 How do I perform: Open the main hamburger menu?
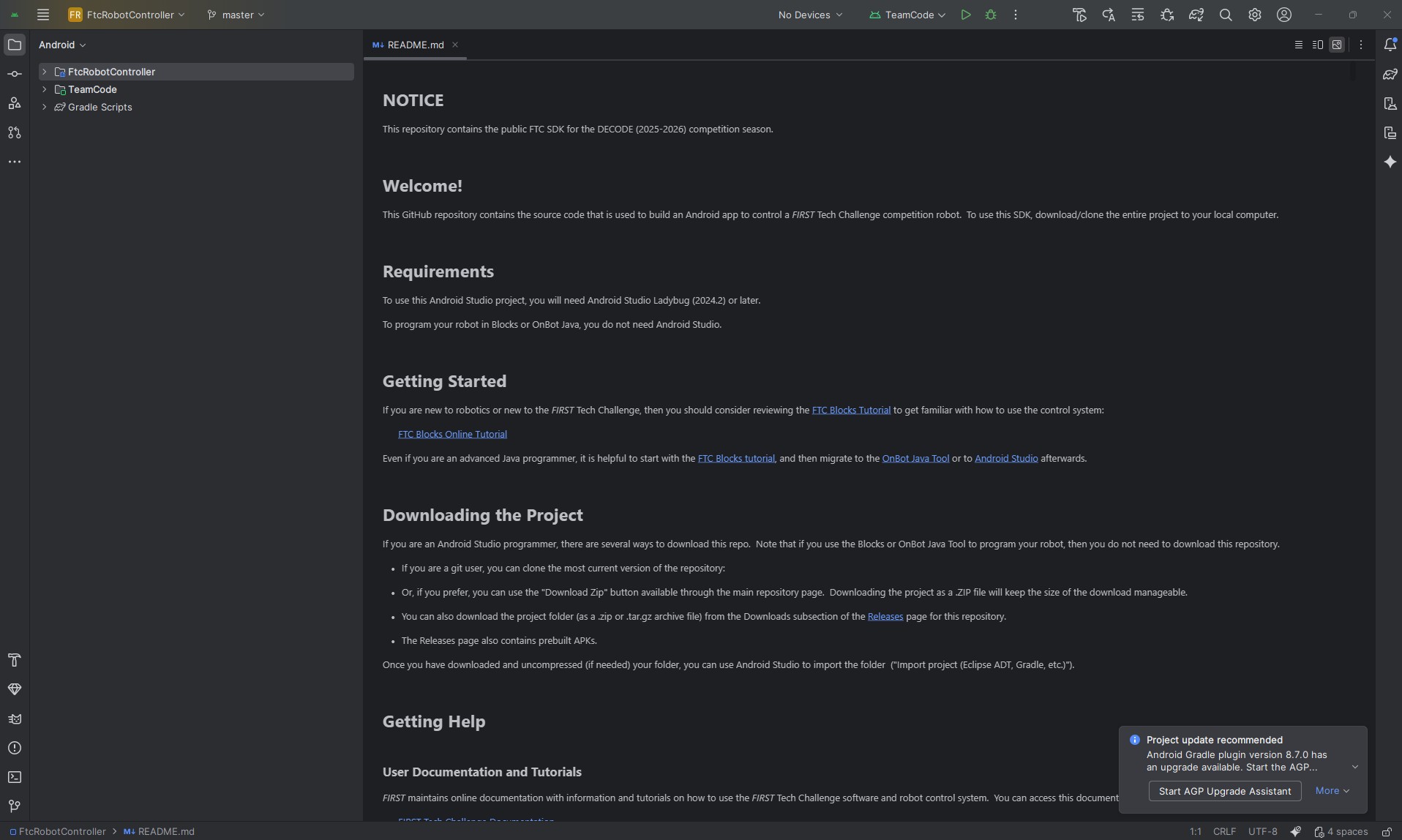click(x=43, y=15)
